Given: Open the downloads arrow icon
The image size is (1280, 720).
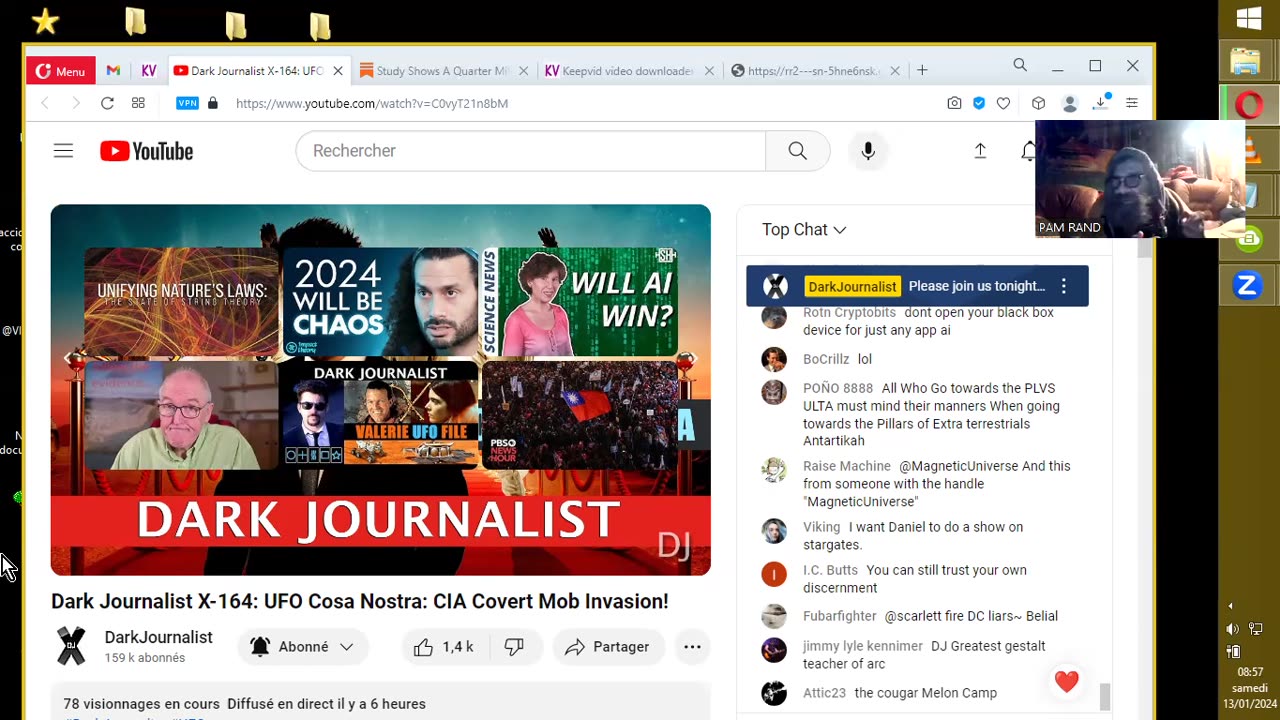Looking at the screenshot, I should pos(1101,102).
